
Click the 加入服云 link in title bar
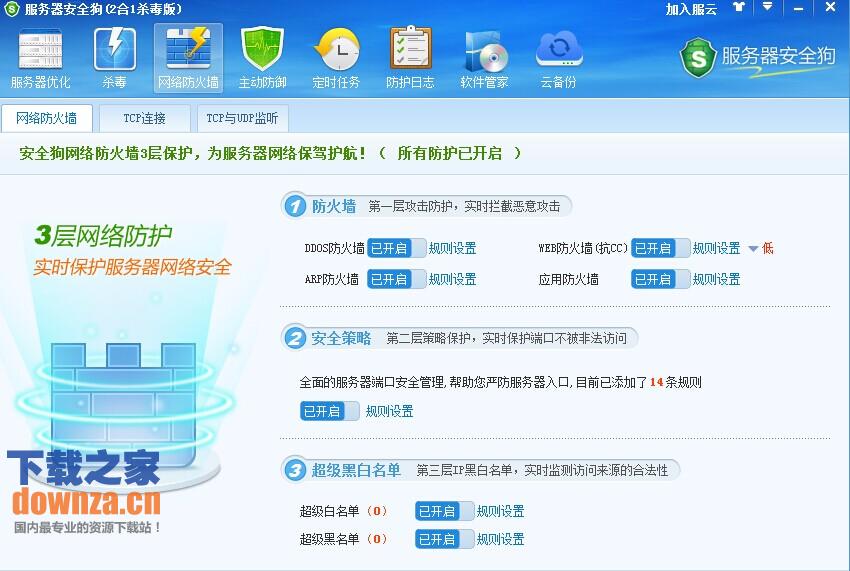coord(691,9)
